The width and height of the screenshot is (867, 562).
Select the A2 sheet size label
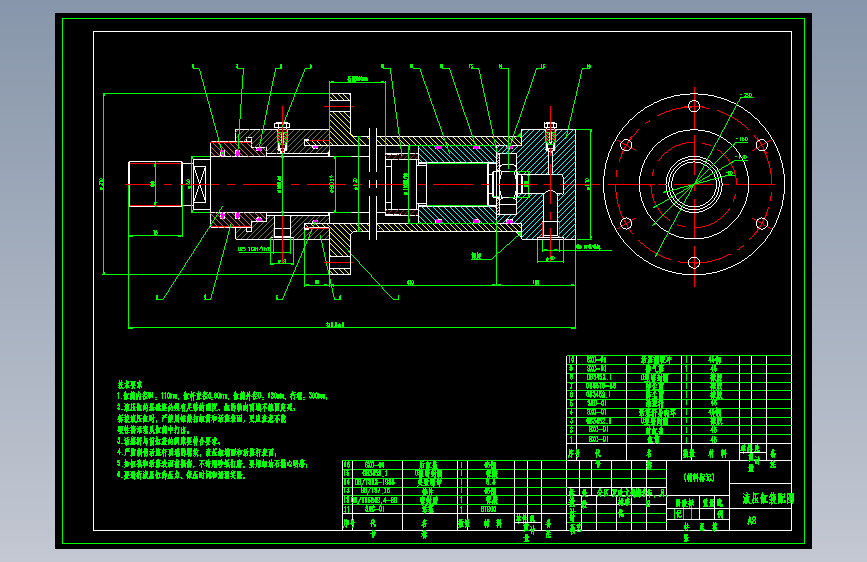coord(752,521)
